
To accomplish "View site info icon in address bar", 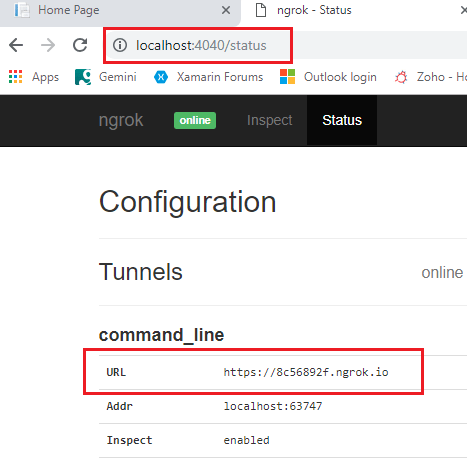I will (x=120, y=45).
